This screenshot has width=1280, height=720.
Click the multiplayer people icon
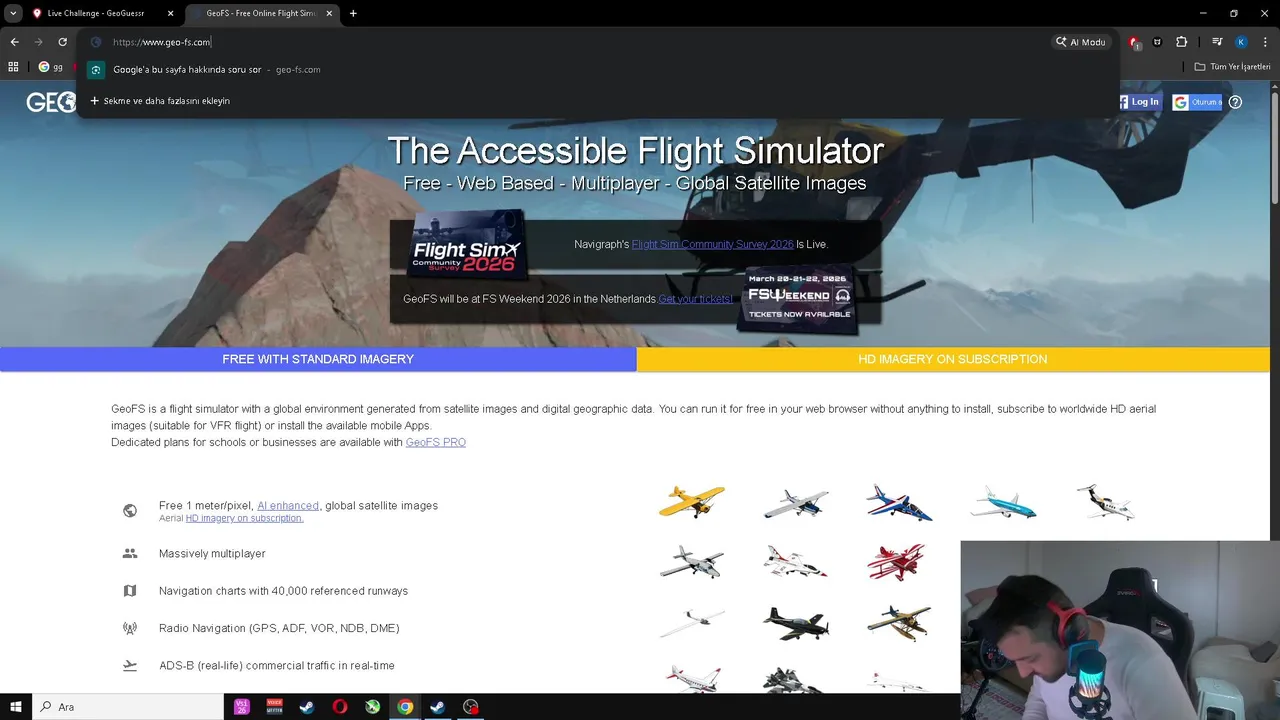pos(130,553)
